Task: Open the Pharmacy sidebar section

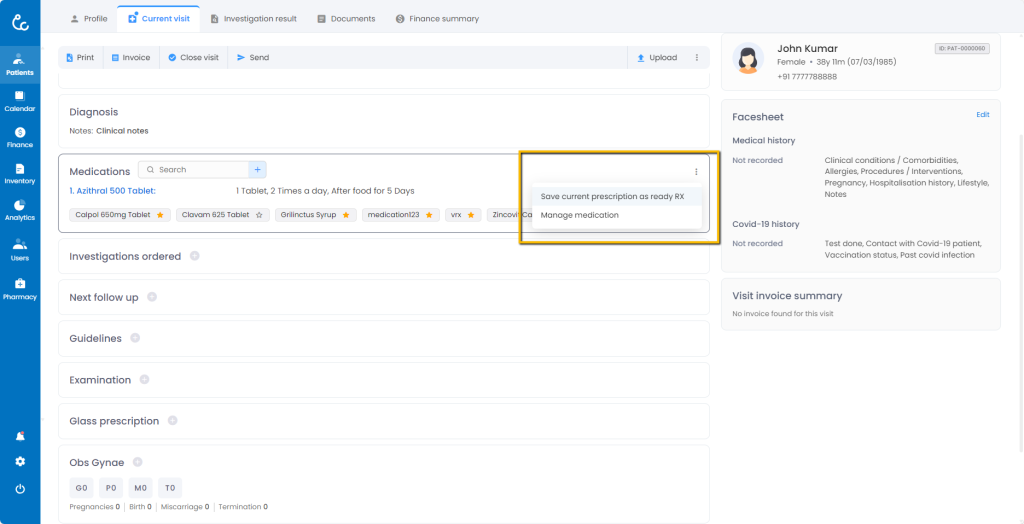Action: pyautogui.click(x=20, y=288)
